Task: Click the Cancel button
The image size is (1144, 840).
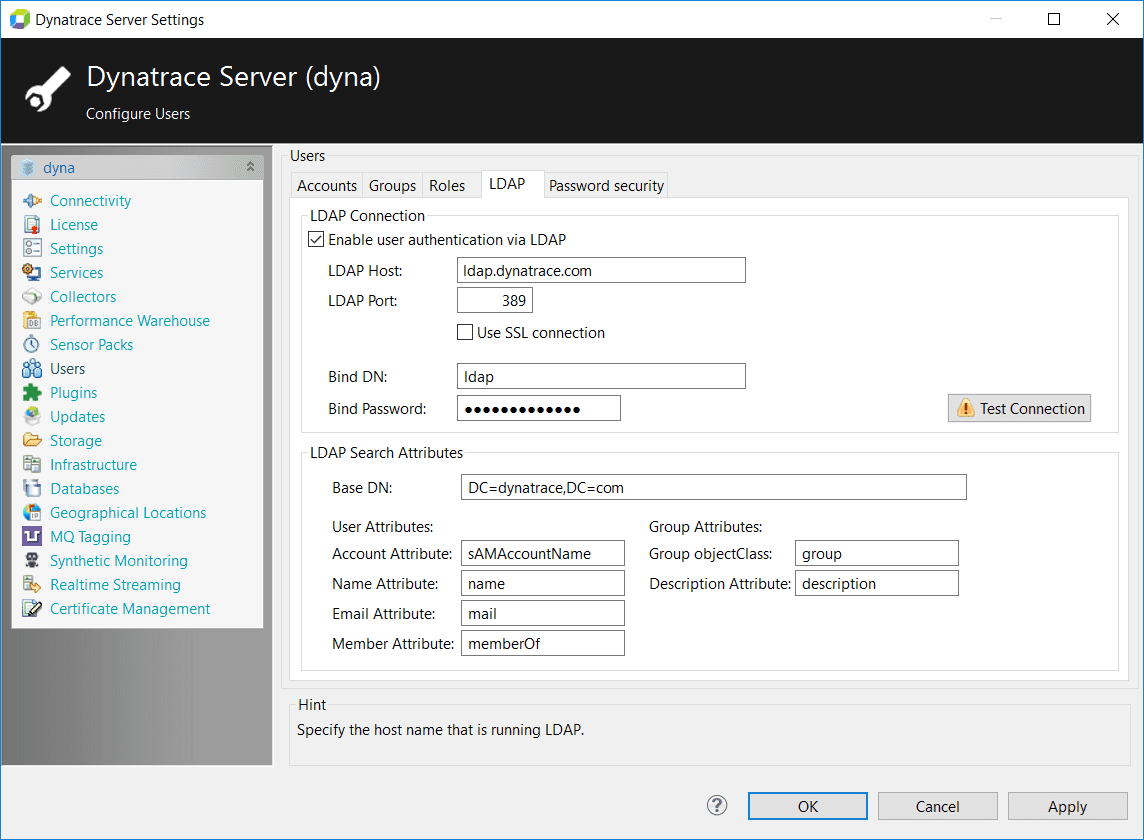Action: pyautogui.click(x=938, y=806)
